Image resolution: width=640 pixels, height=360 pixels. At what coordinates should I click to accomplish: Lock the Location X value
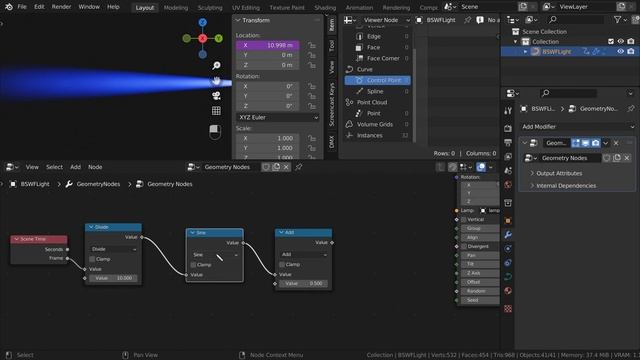click(311, 45)
